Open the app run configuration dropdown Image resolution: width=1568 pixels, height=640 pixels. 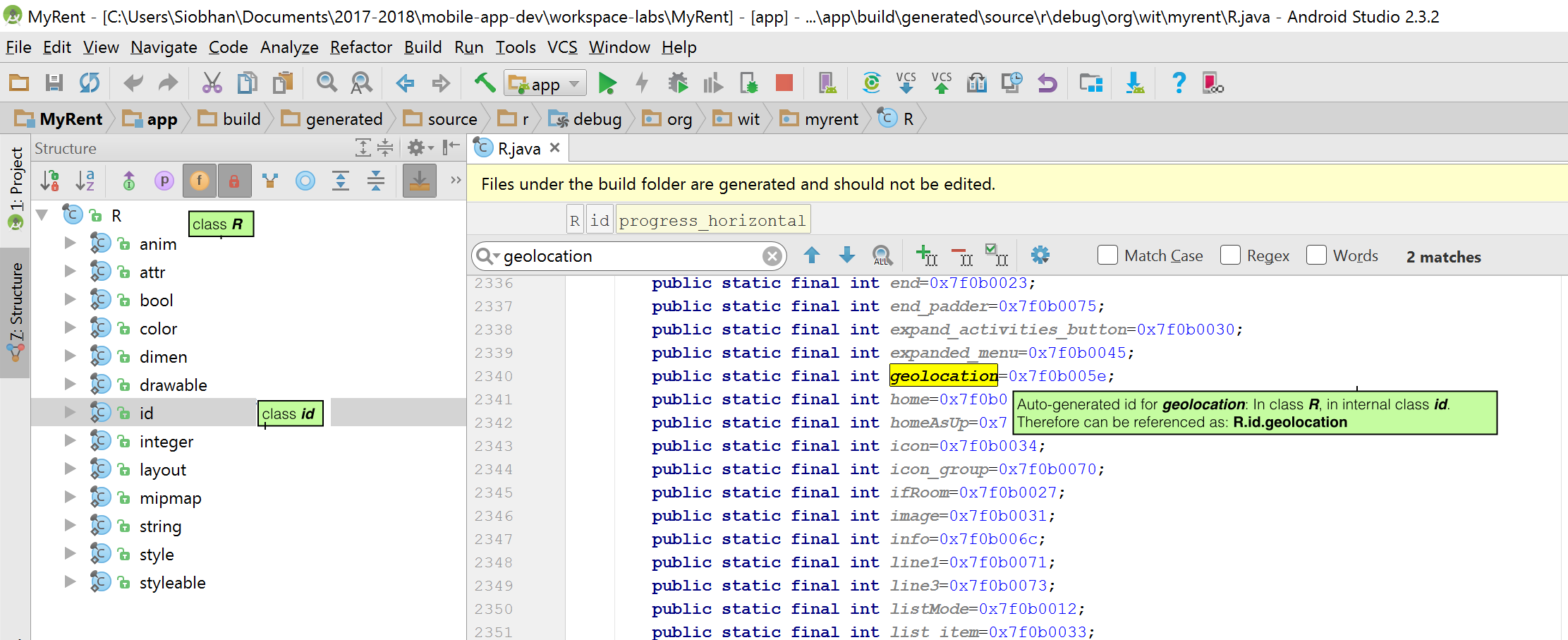click(545, 84)
